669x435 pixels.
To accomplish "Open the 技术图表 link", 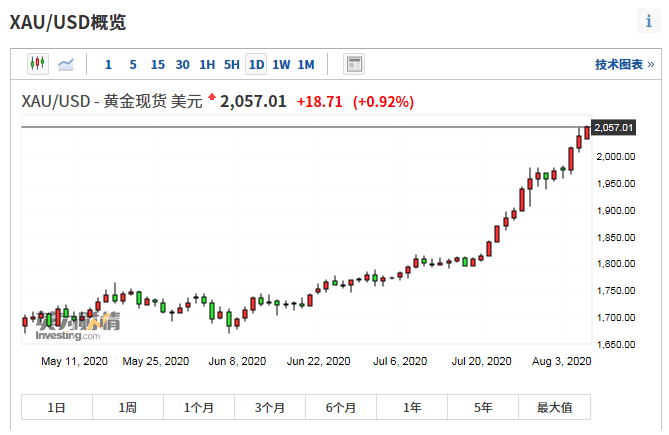I will pyautogui.click(x=625, y=64).
